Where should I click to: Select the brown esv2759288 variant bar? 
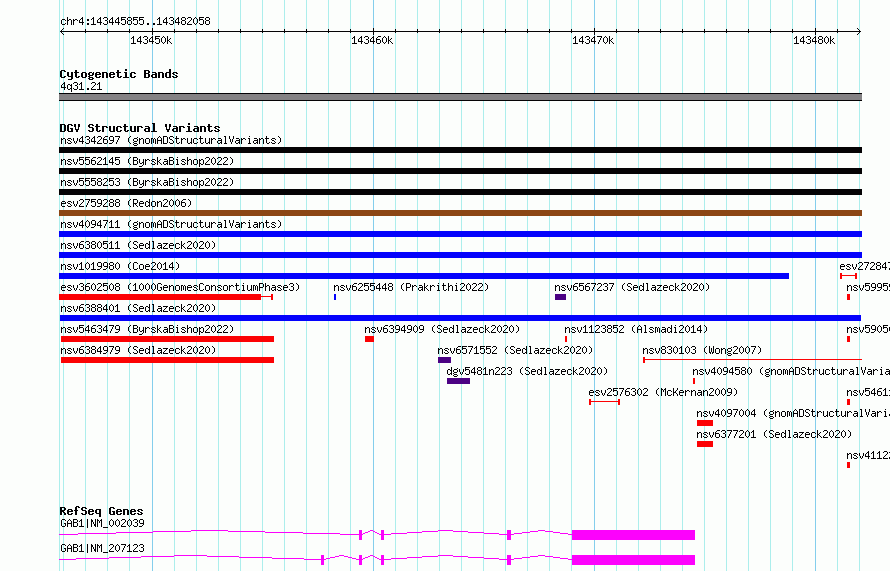(x=460, y=213)
